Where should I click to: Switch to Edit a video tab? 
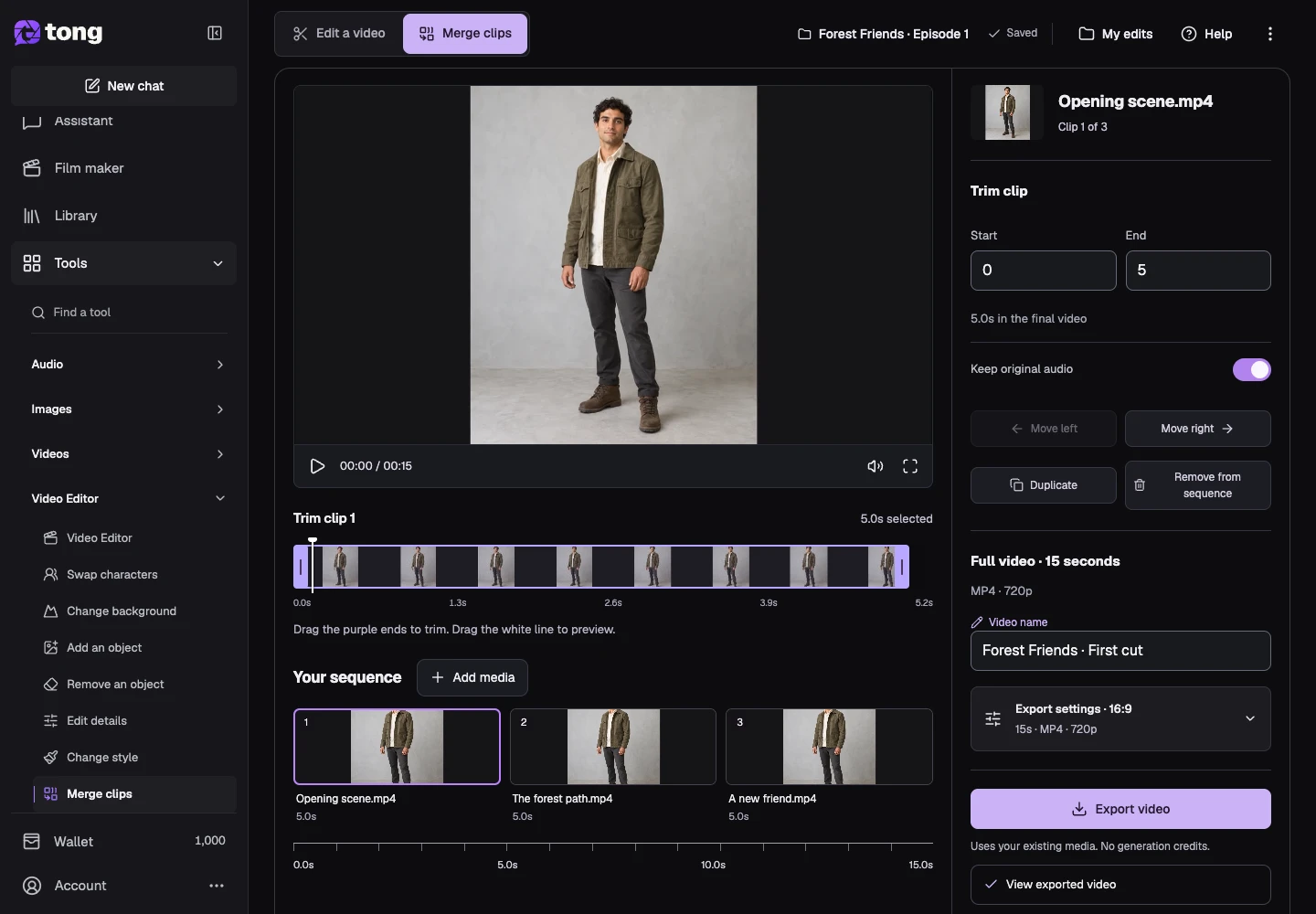coord(339,34)
